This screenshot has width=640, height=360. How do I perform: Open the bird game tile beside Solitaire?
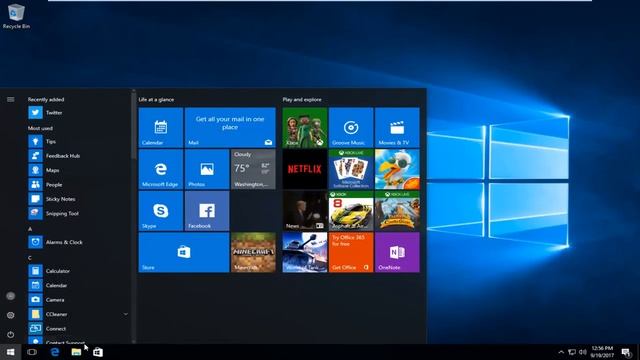point(397,169)
